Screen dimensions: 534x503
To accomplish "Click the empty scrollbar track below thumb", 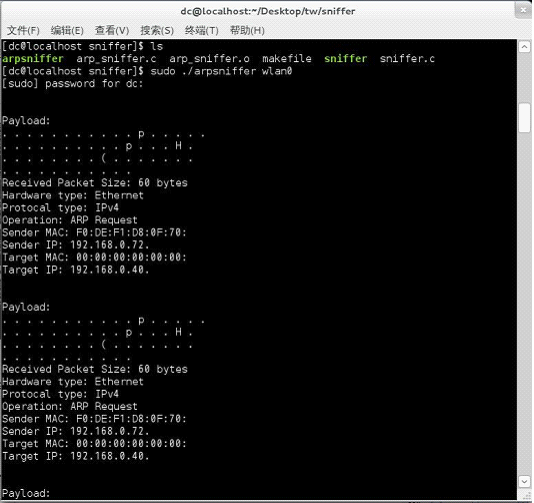I will tap(524, 303).
